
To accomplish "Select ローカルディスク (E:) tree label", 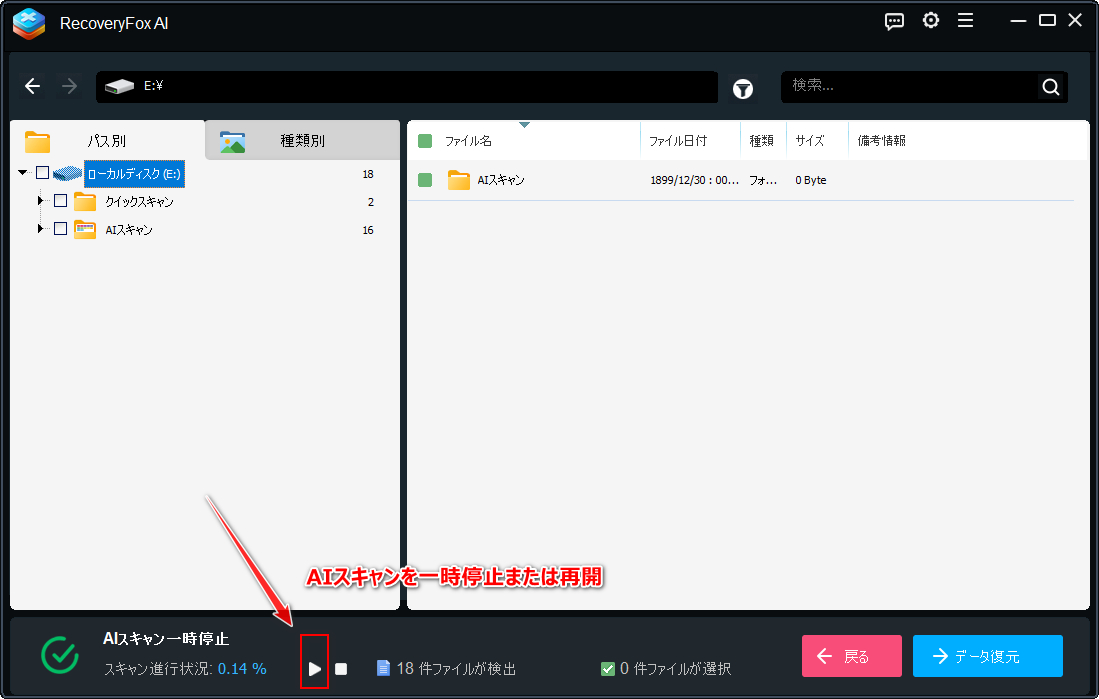I will 134,174.
